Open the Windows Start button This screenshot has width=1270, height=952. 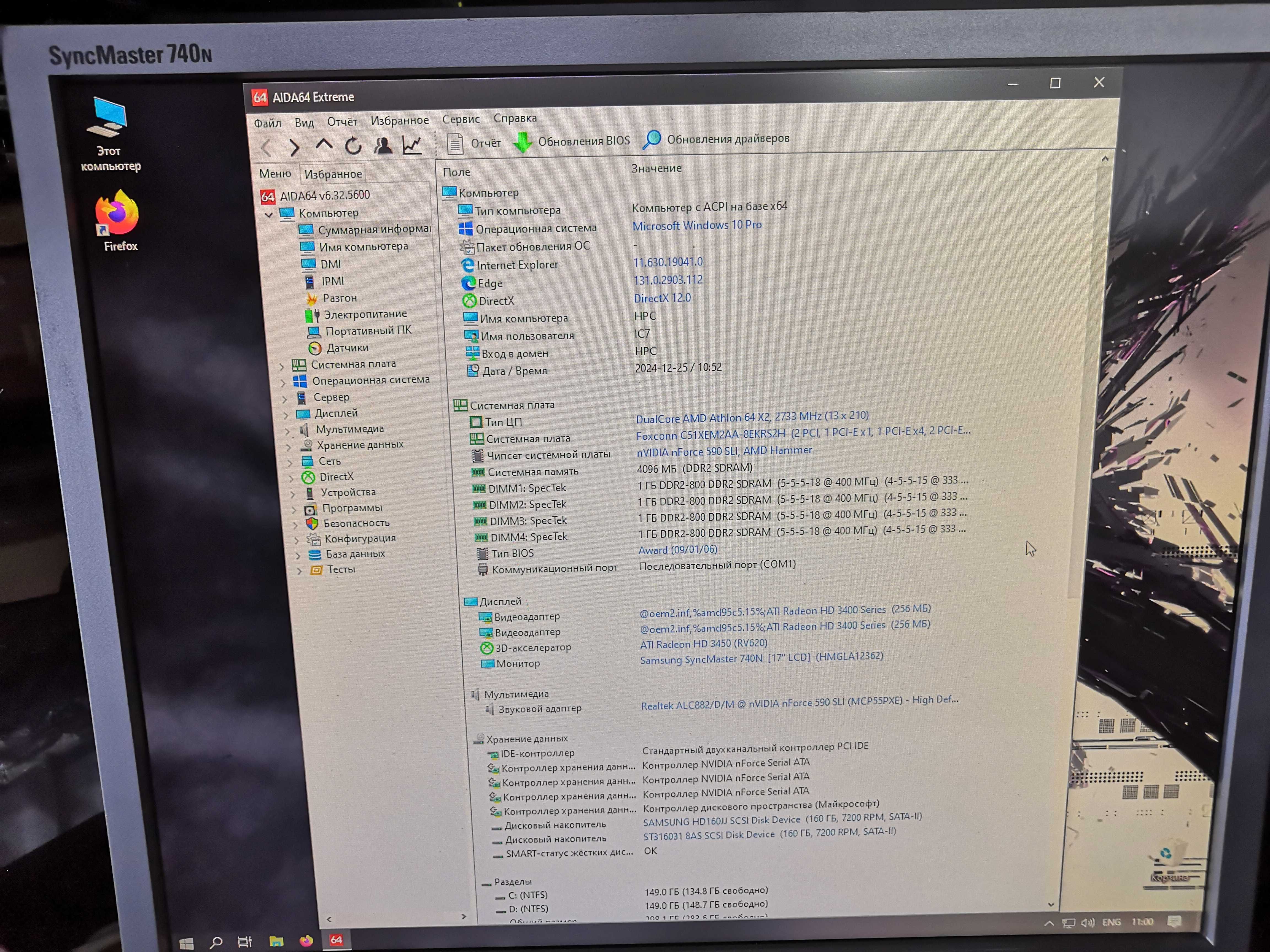(x=186, y=943)
